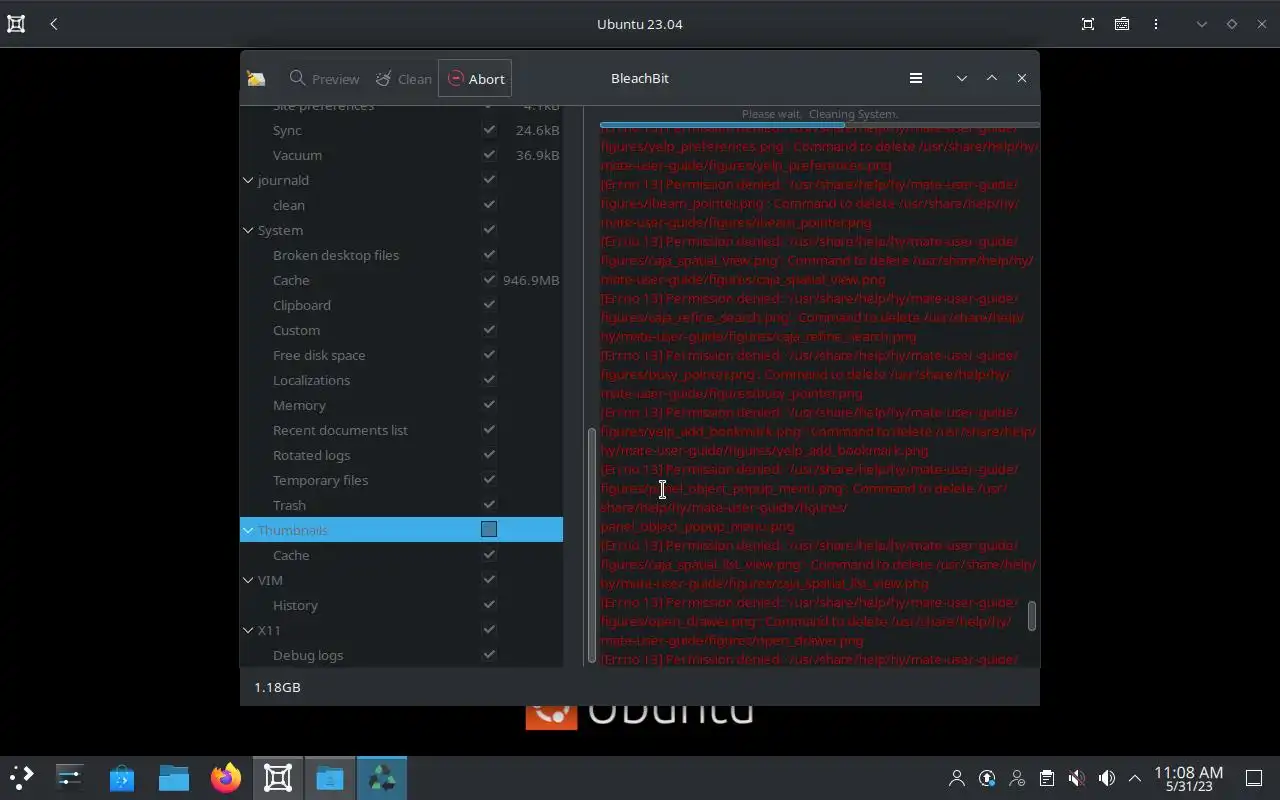Click the BleachBit broom icon in the toolbar
Image resolution: width=1280 pixels, height=800 pixels.
(x=256, y=78)
